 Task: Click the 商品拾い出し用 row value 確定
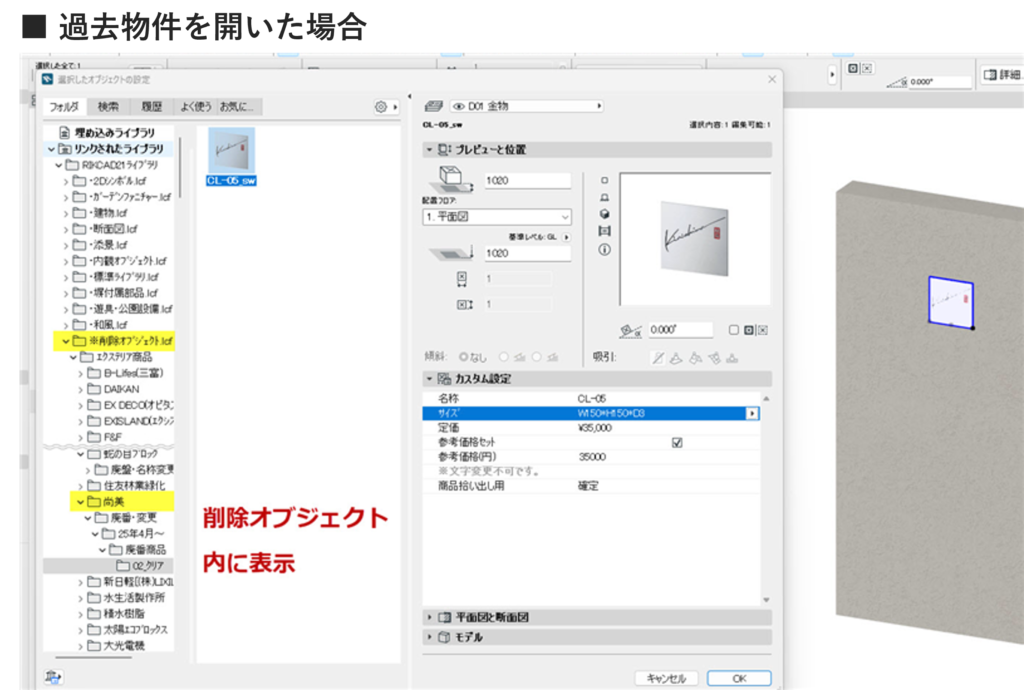coord(588,486)
